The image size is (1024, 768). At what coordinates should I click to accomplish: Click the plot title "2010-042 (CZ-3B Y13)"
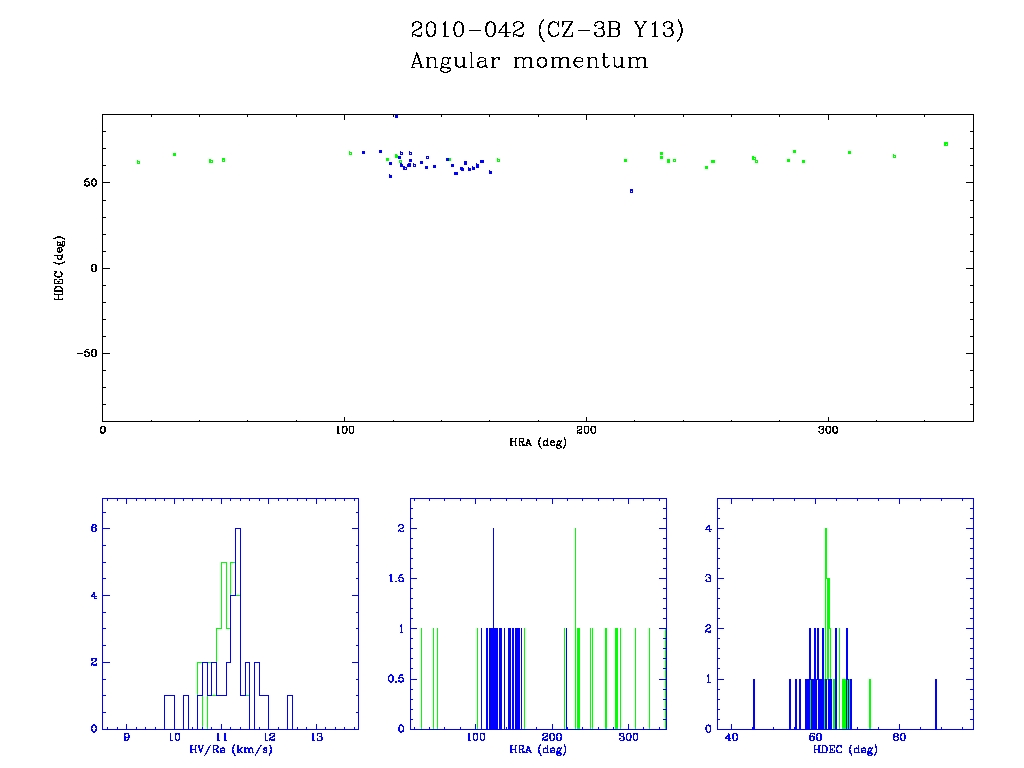tap(547, 31)
